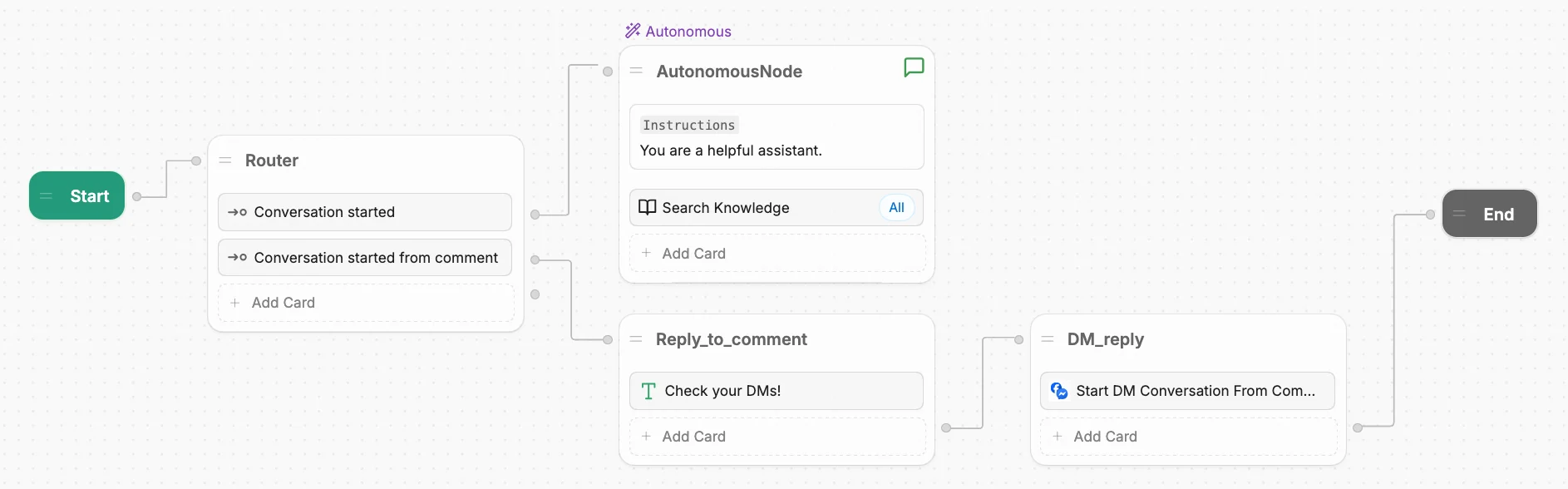Select the End node

click(x=1490, y=214)
